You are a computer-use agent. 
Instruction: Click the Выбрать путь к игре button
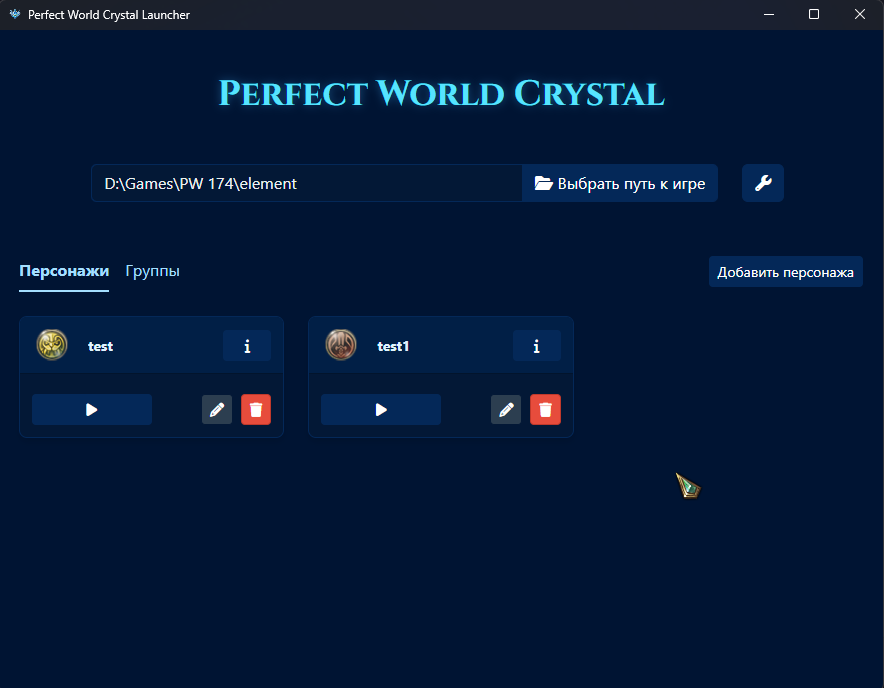pyautogui.click(x=620, y=183)
